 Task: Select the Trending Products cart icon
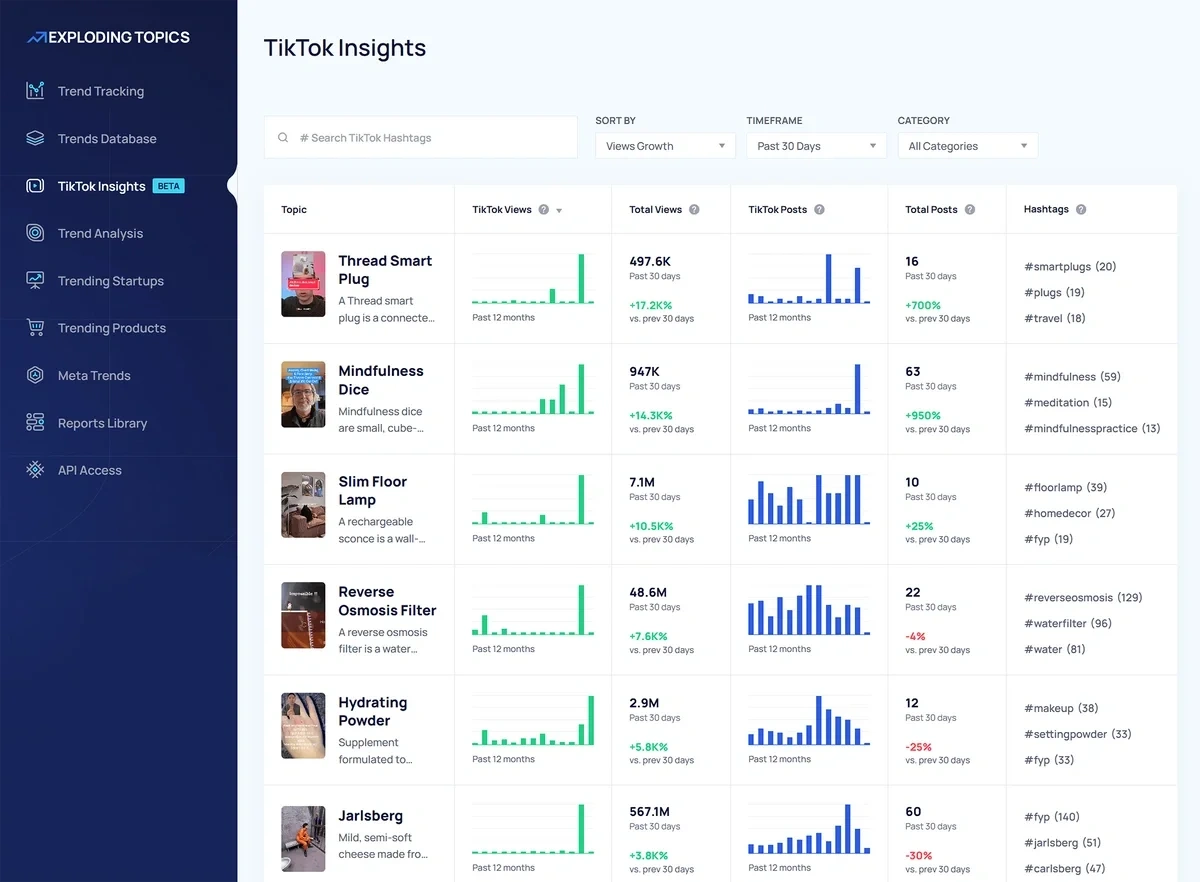[33, 328]
